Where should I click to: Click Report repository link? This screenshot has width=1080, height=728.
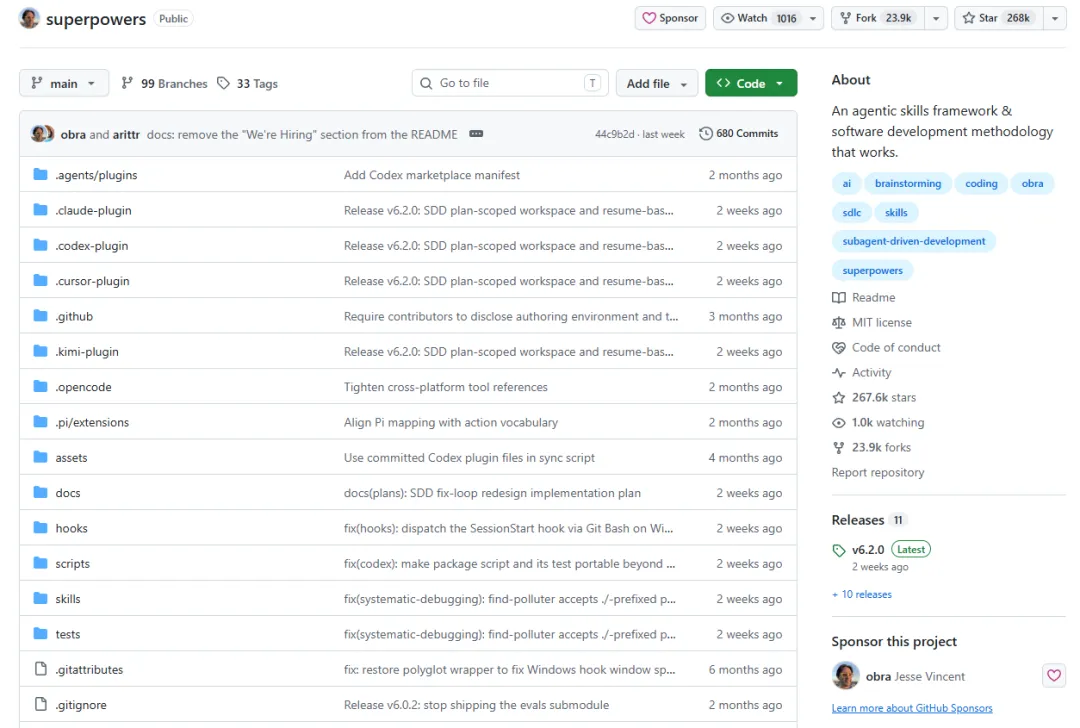pos(878,472)
